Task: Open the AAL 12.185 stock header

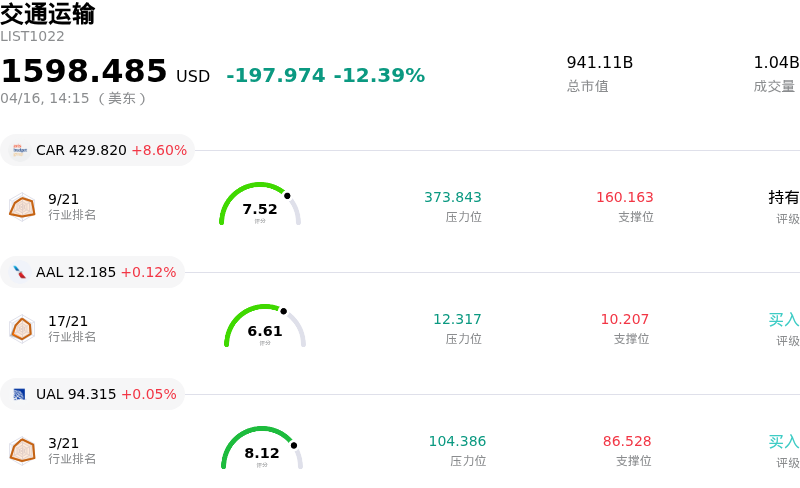Action: click(x=105, y=272)
